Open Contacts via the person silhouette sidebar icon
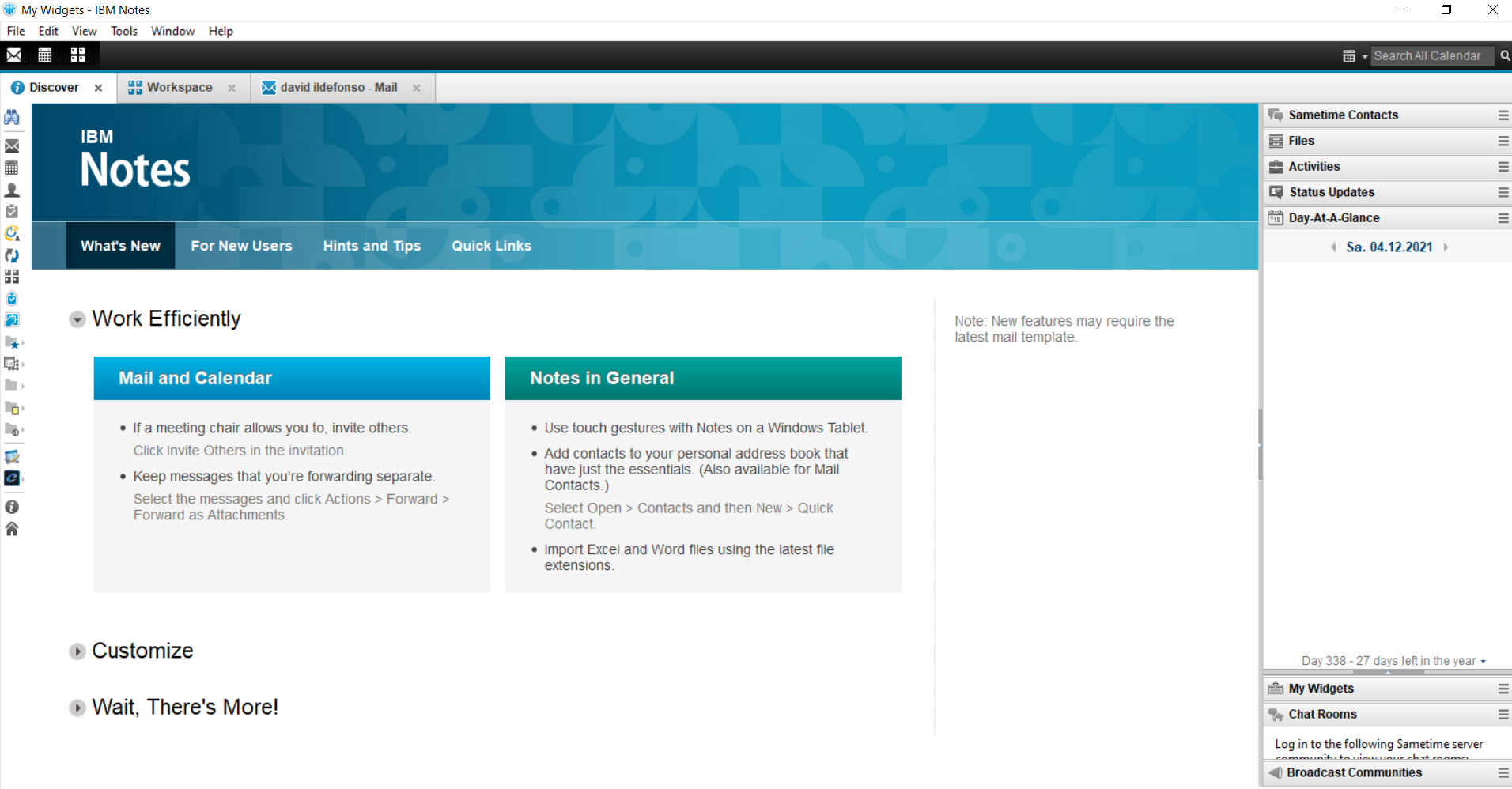The width and height of the screenshot is (1512, 789). click(12, 191)
